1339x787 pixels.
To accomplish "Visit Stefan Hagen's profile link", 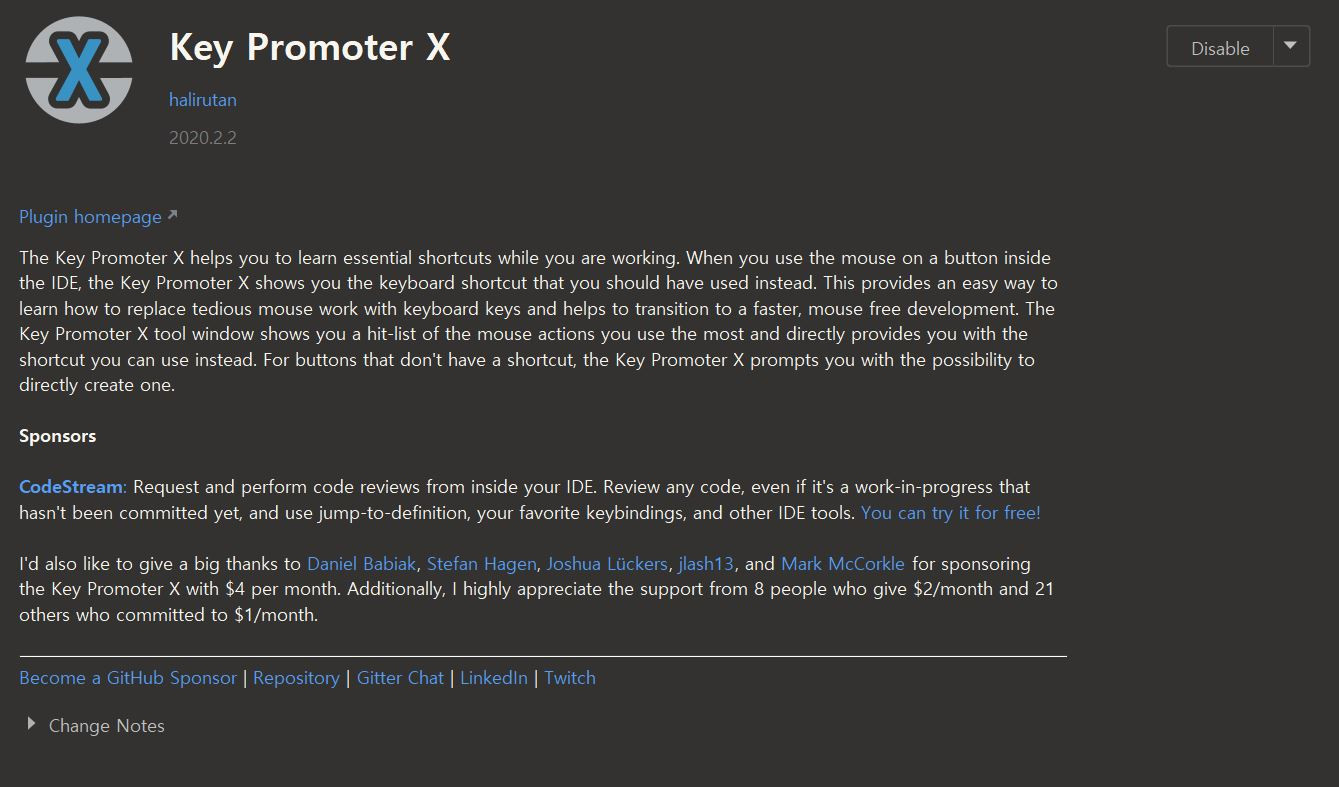I will tap(481, 564).
